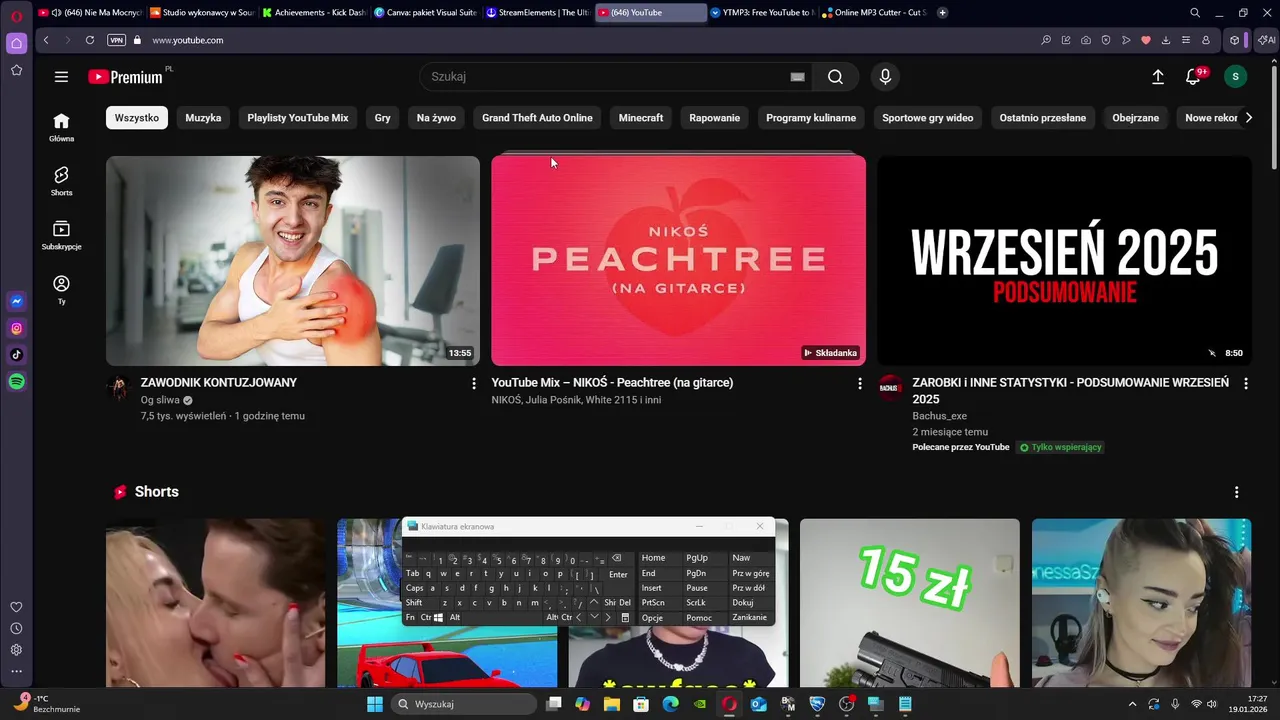Open Opera sidebar settings gear
This screenshot has height=720, width=1280.
coord(16,649)
